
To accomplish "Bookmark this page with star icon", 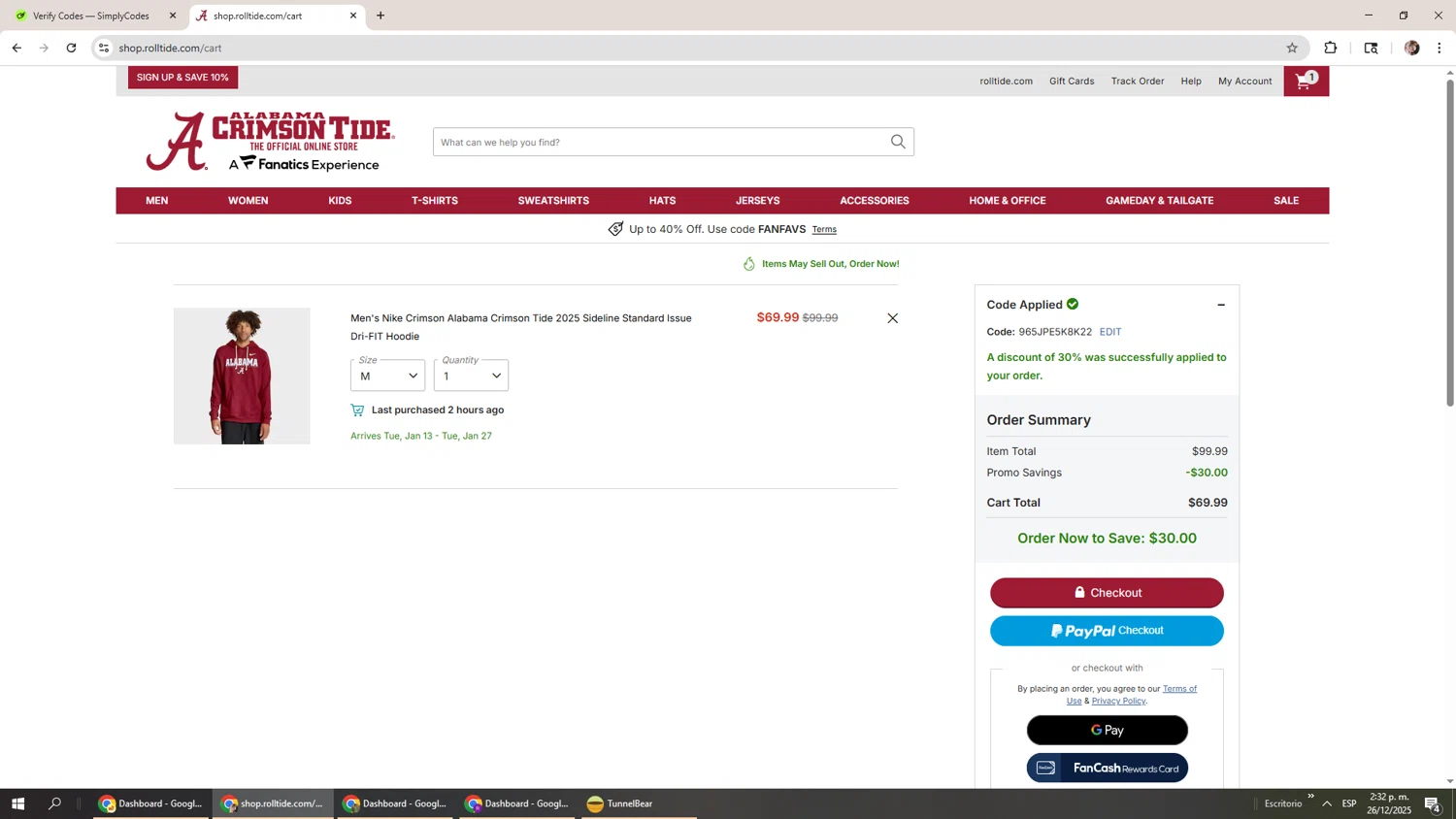I will pos(1292,48).
